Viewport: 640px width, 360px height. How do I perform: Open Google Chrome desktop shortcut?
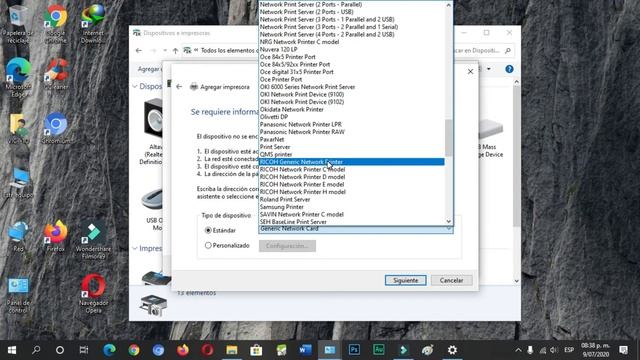pos(56,24)
